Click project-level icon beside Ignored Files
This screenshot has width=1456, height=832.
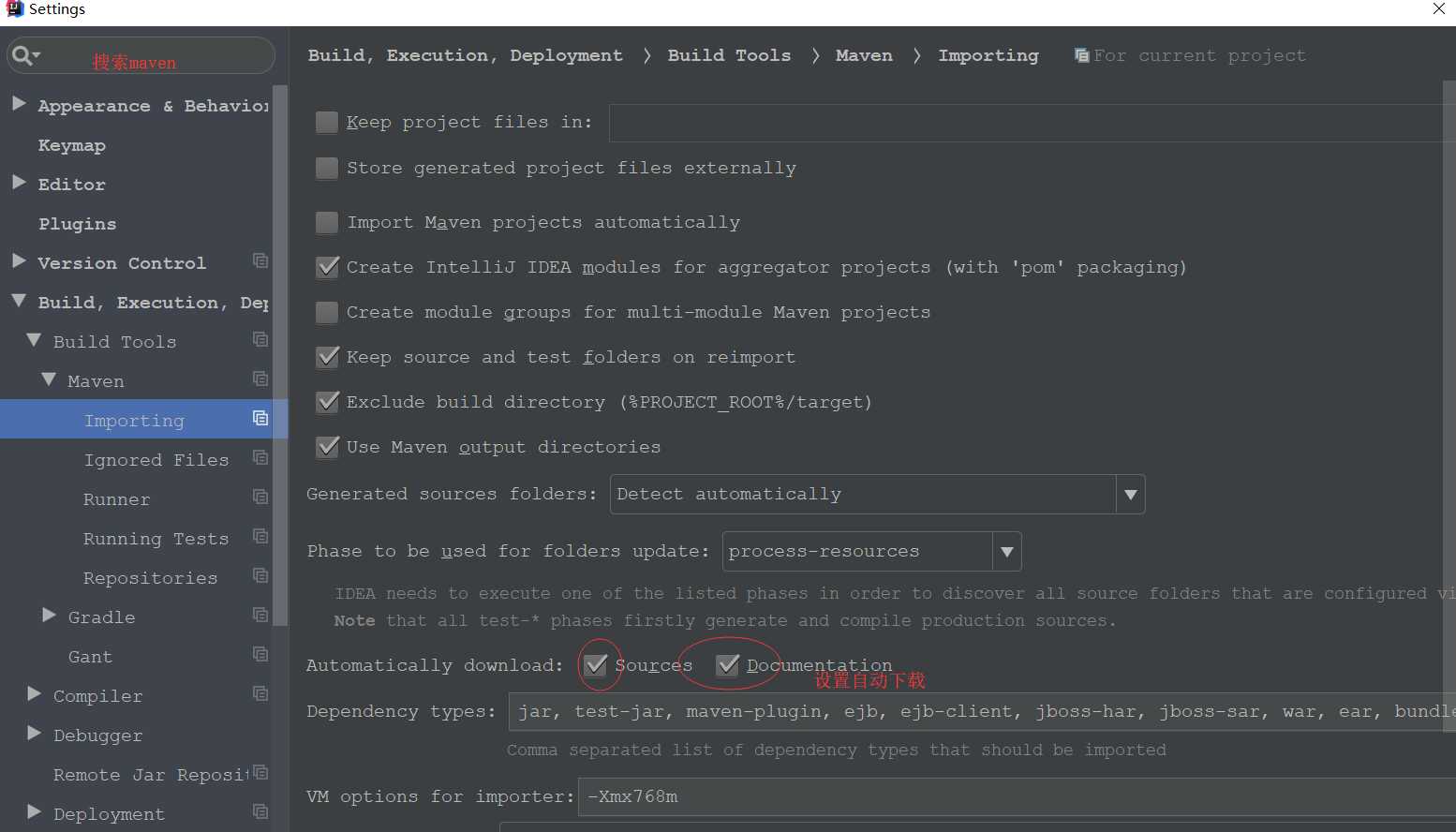point(260,457)
